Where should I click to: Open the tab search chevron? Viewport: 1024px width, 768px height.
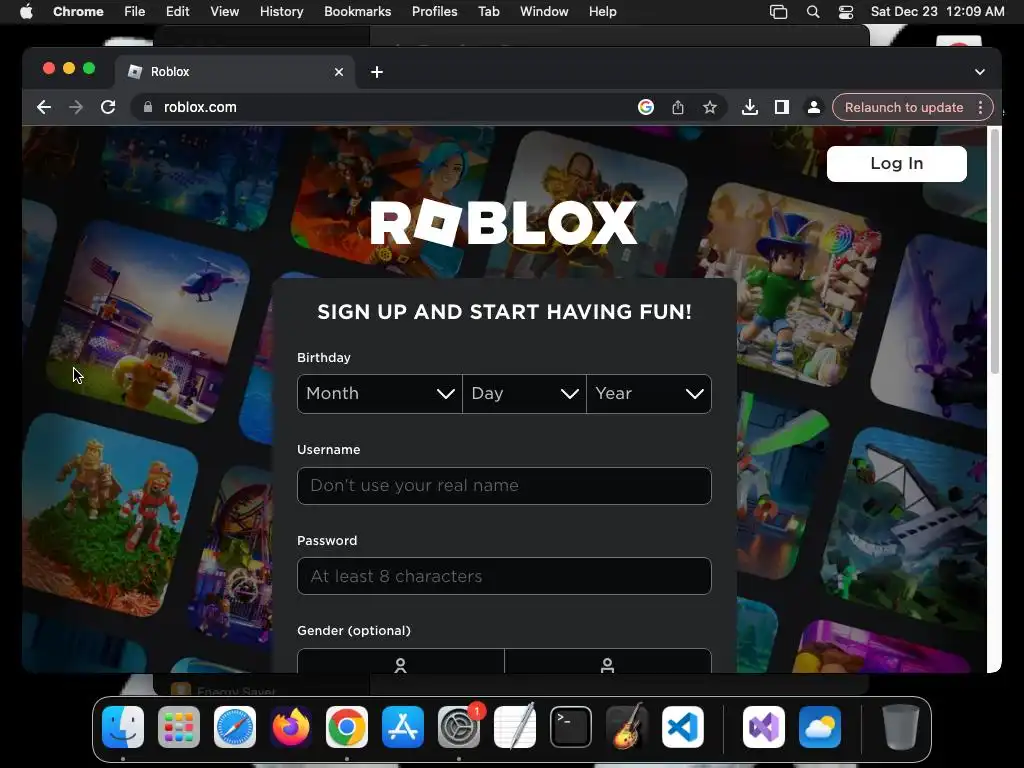980,72
